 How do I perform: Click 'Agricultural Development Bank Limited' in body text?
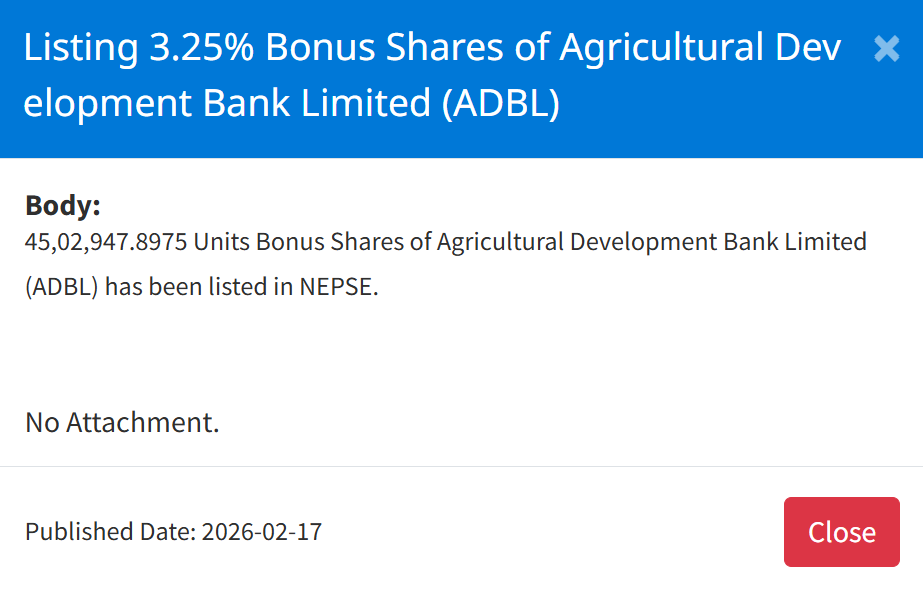click(652, 242)
